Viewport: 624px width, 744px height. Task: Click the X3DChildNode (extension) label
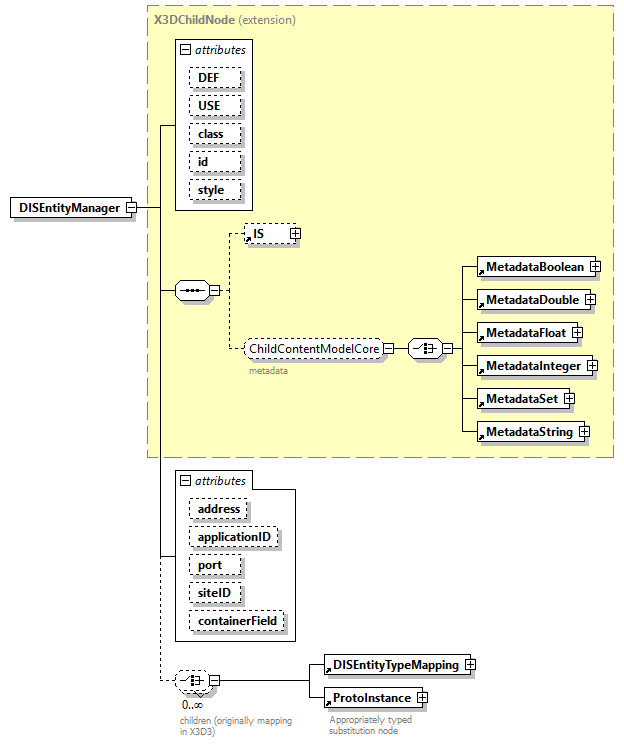[x=225, y=20]
